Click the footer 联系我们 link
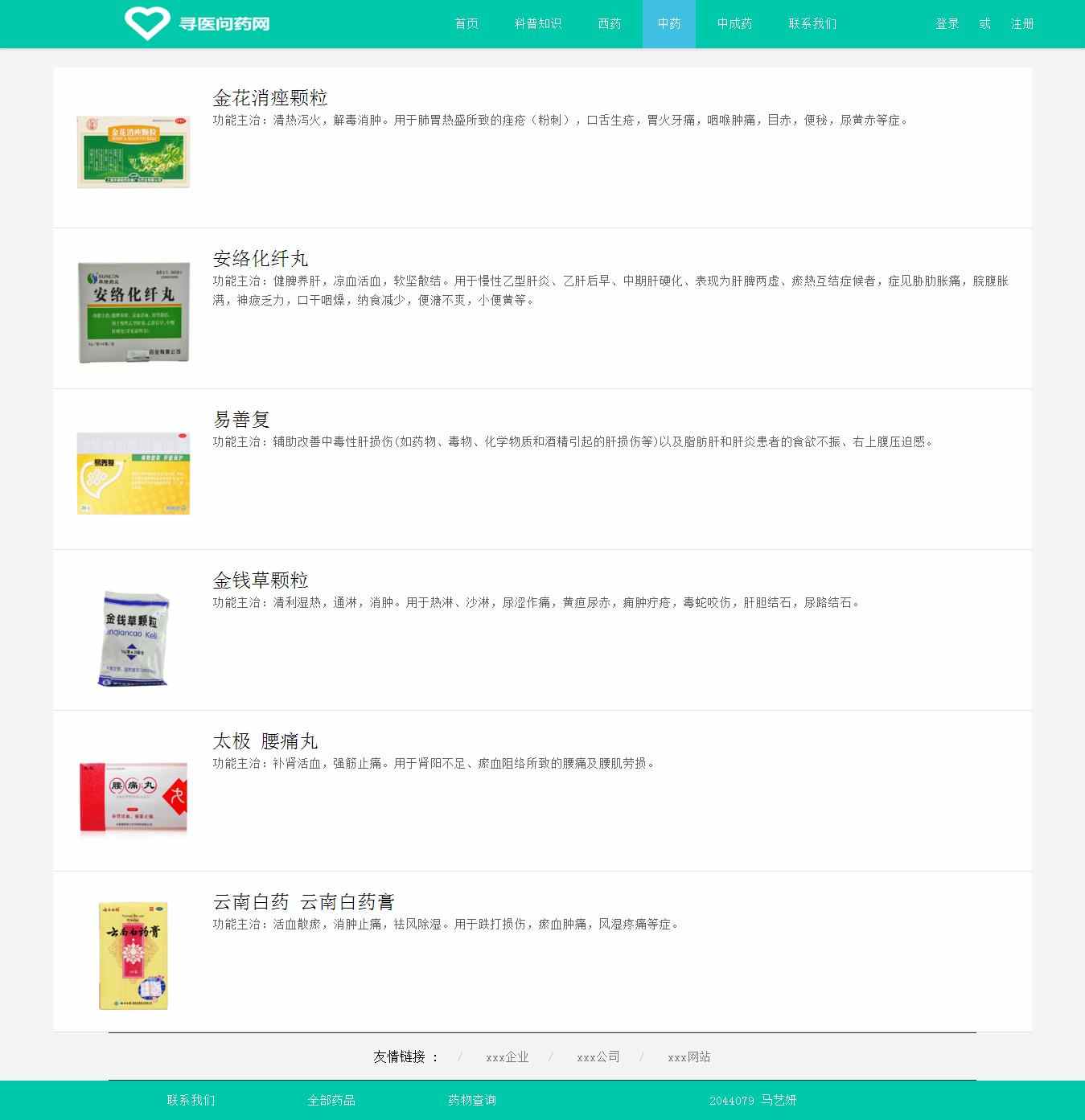The image size is (1085, 1120). [191, 1101]
